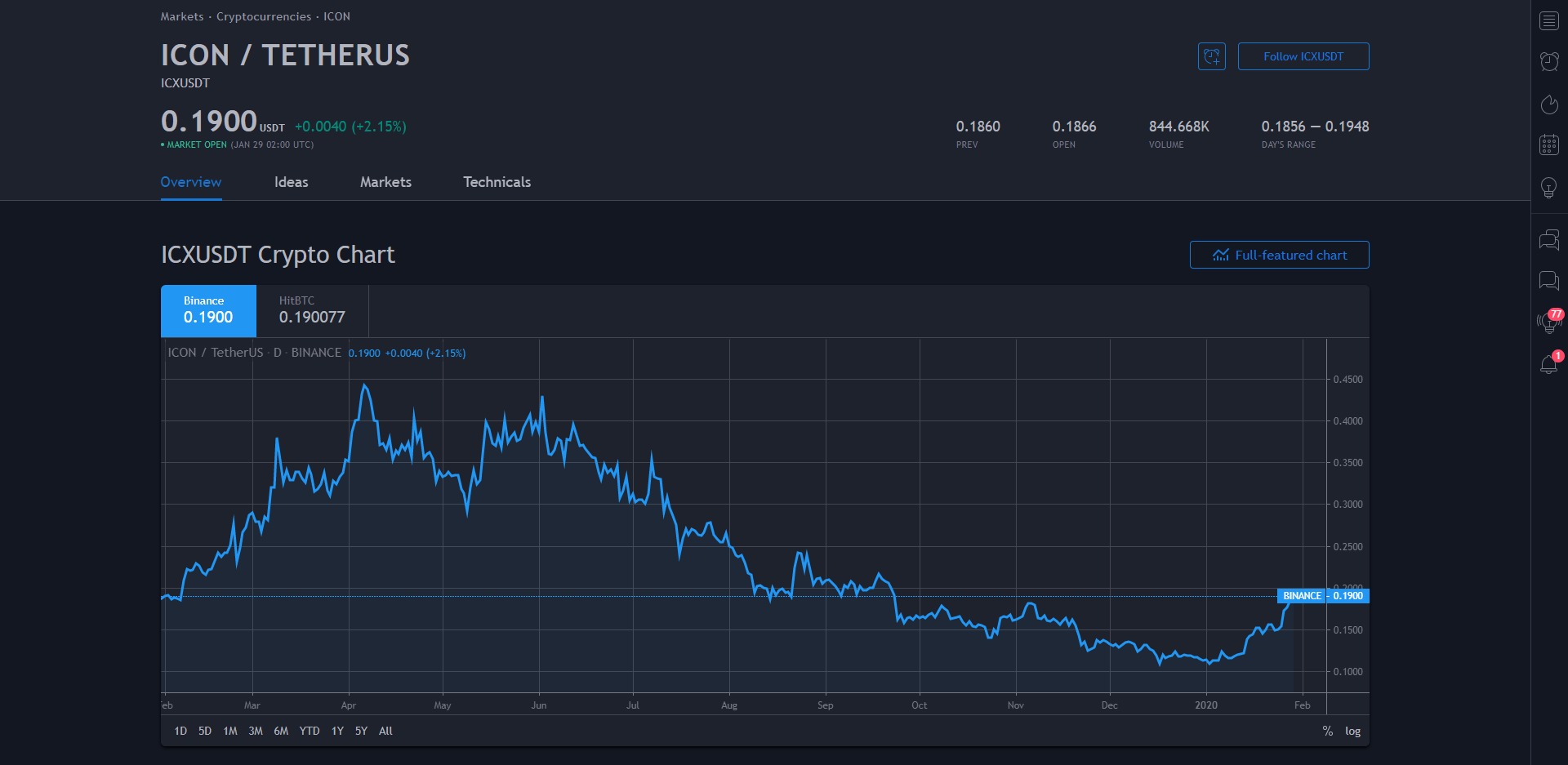Open the ideas stream icon with 77 badge
Image resolution: width=1568 pixels, height=765 pixels.
click(1548, 322)
